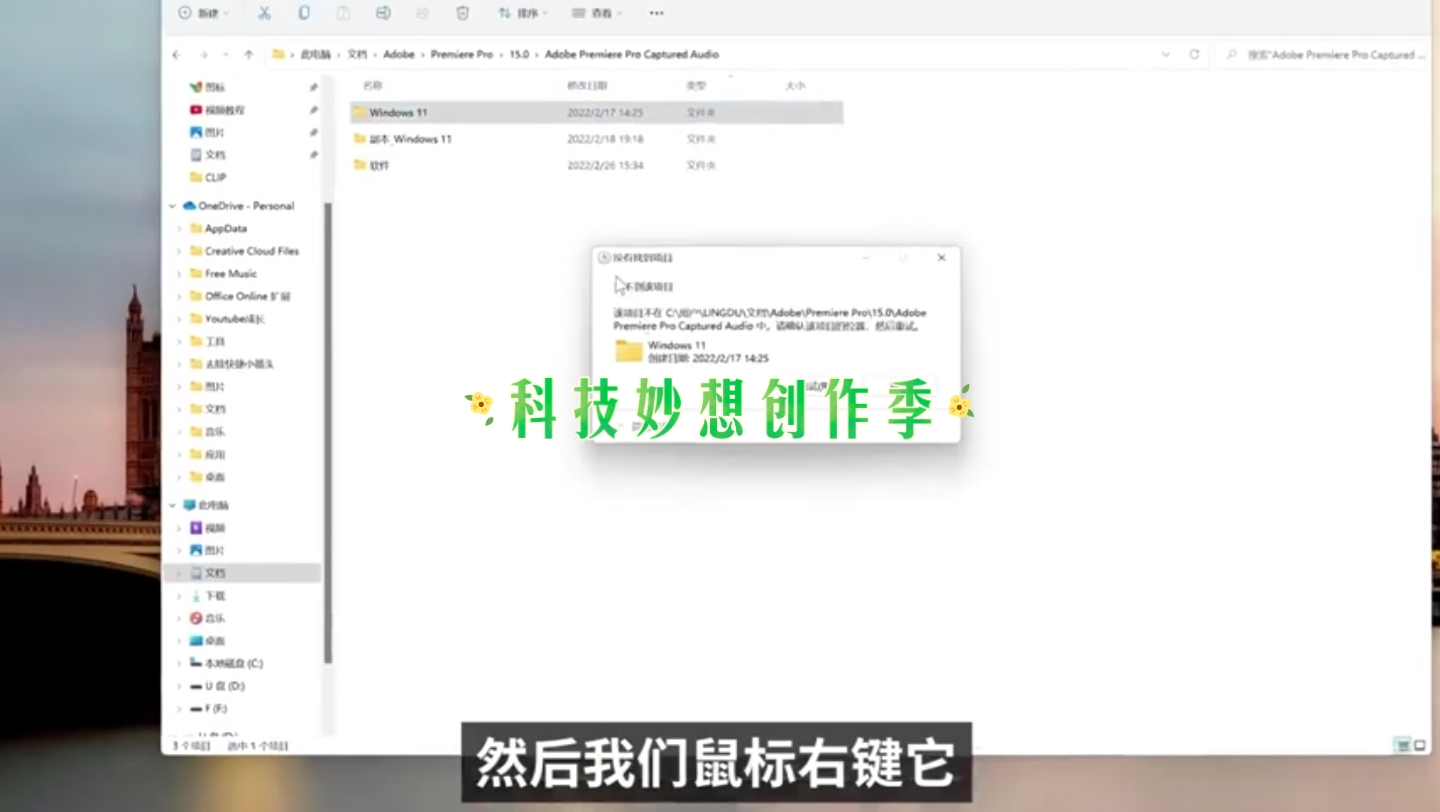Select the Windows 11 folder in file list
1440x812 pixels.
point(596,112)
